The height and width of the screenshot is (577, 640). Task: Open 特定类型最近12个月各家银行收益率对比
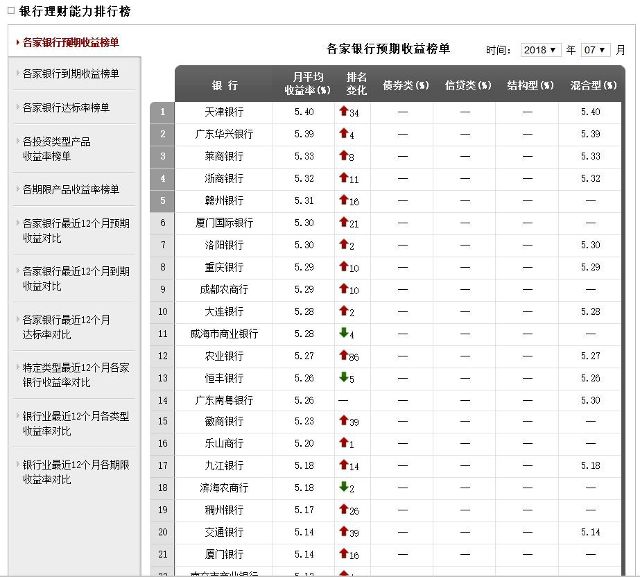[76, 375]
